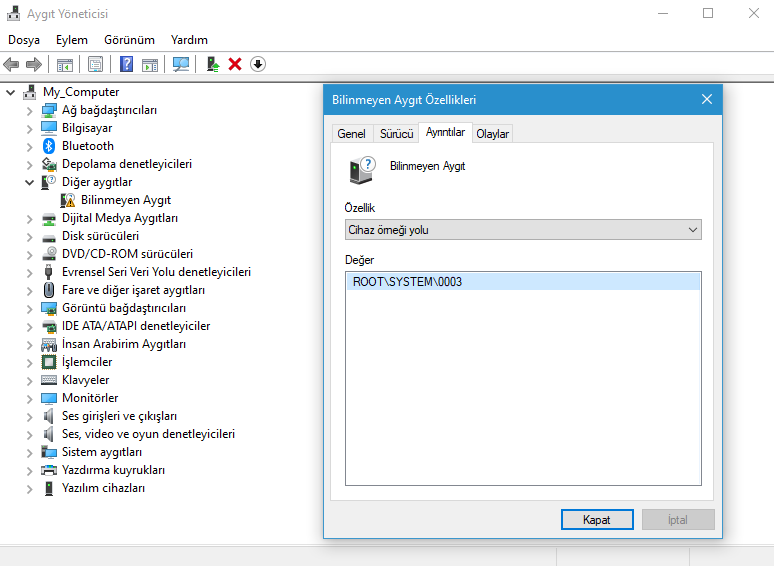Select the ROOT\SYSTEM\0003 value row
The image size is (774, 566).
523,282
